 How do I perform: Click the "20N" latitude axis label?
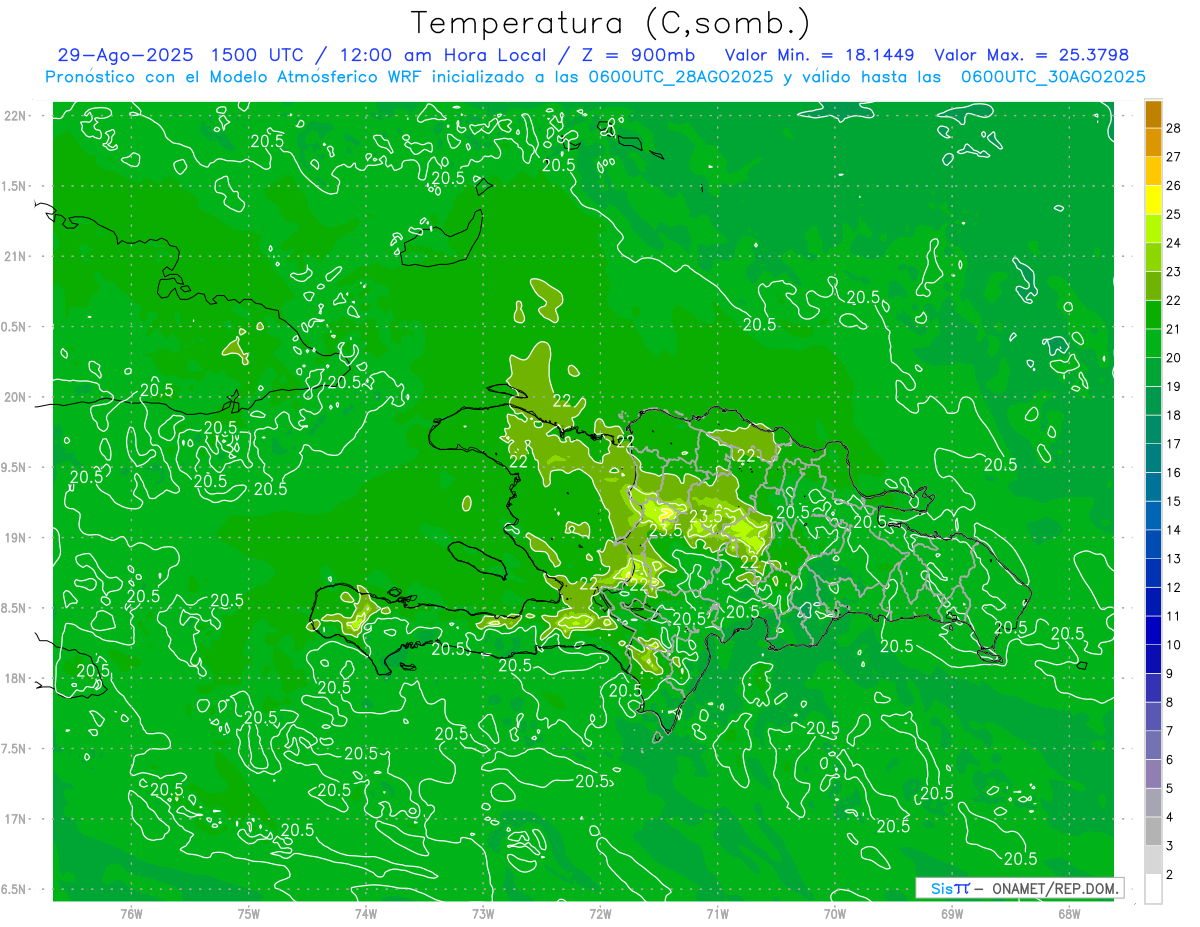(x=16, y=397)
